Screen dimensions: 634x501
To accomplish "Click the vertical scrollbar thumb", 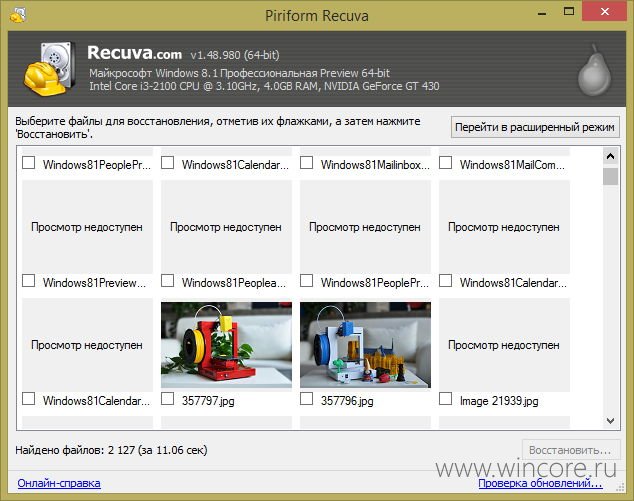I will pyautogui.click(x=610, y=176).
